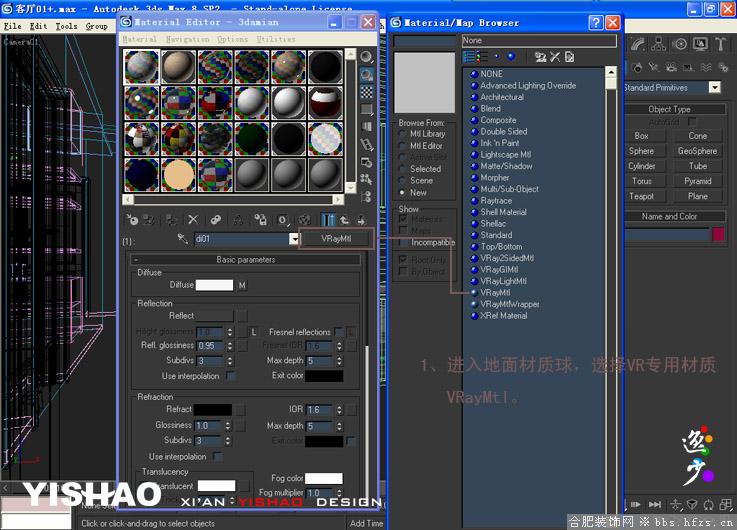Viewport: 737px width, 530px height.
Task: Toggle the Backlight icon in Material Editor
Action: click(366, 74)
